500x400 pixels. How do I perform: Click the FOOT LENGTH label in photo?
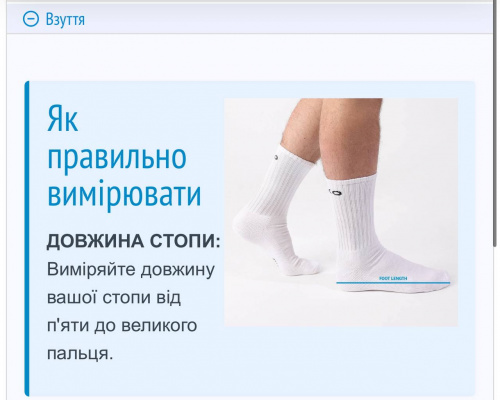click(393, 278)
